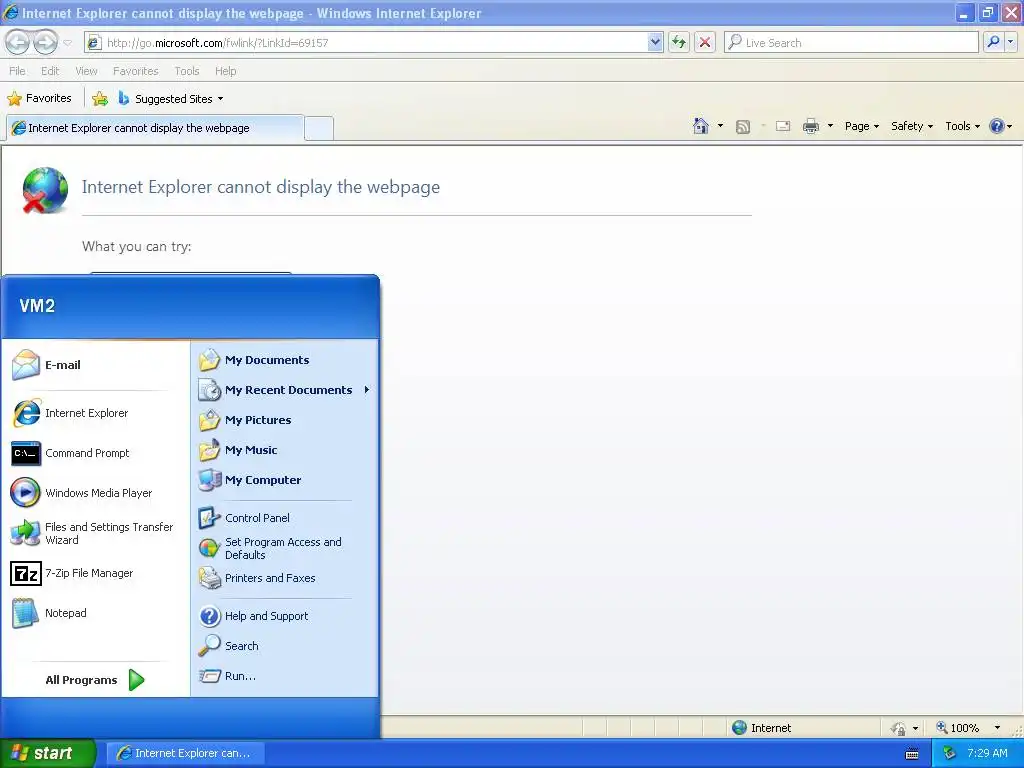Open Files and Settings Transfer Wizard
The width and height of the screenshot is (1024, 768).
tap(95, 533)
